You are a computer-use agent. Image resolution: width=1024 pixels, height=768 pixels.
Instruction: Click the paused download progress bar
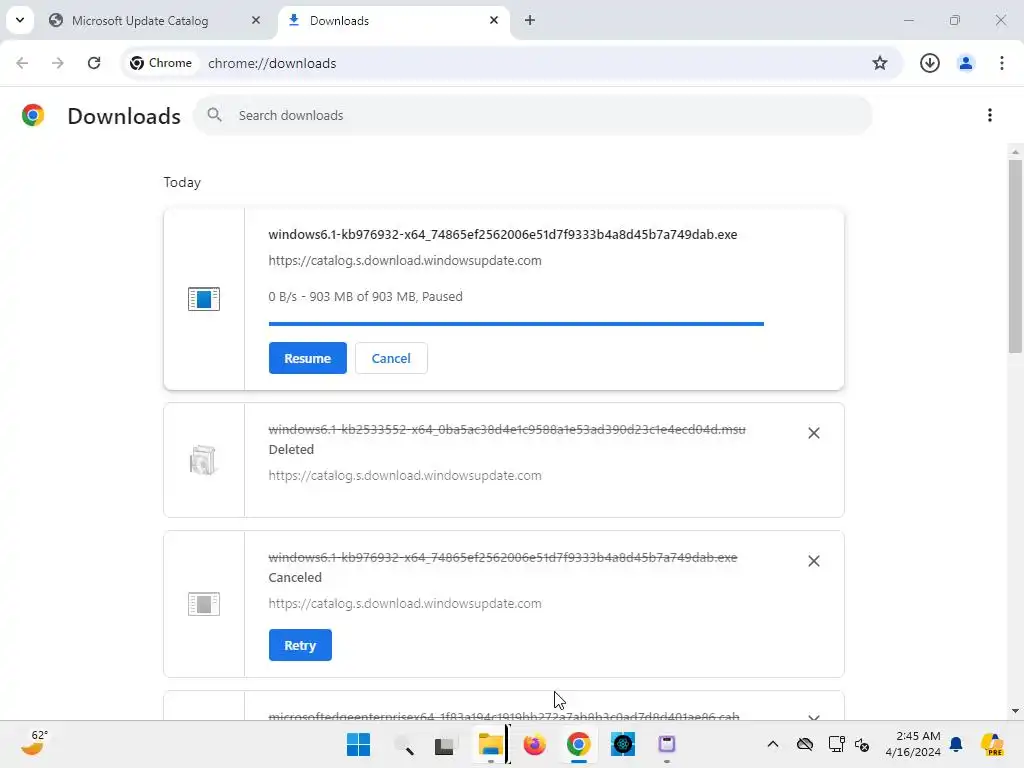[x=516, y=323]
